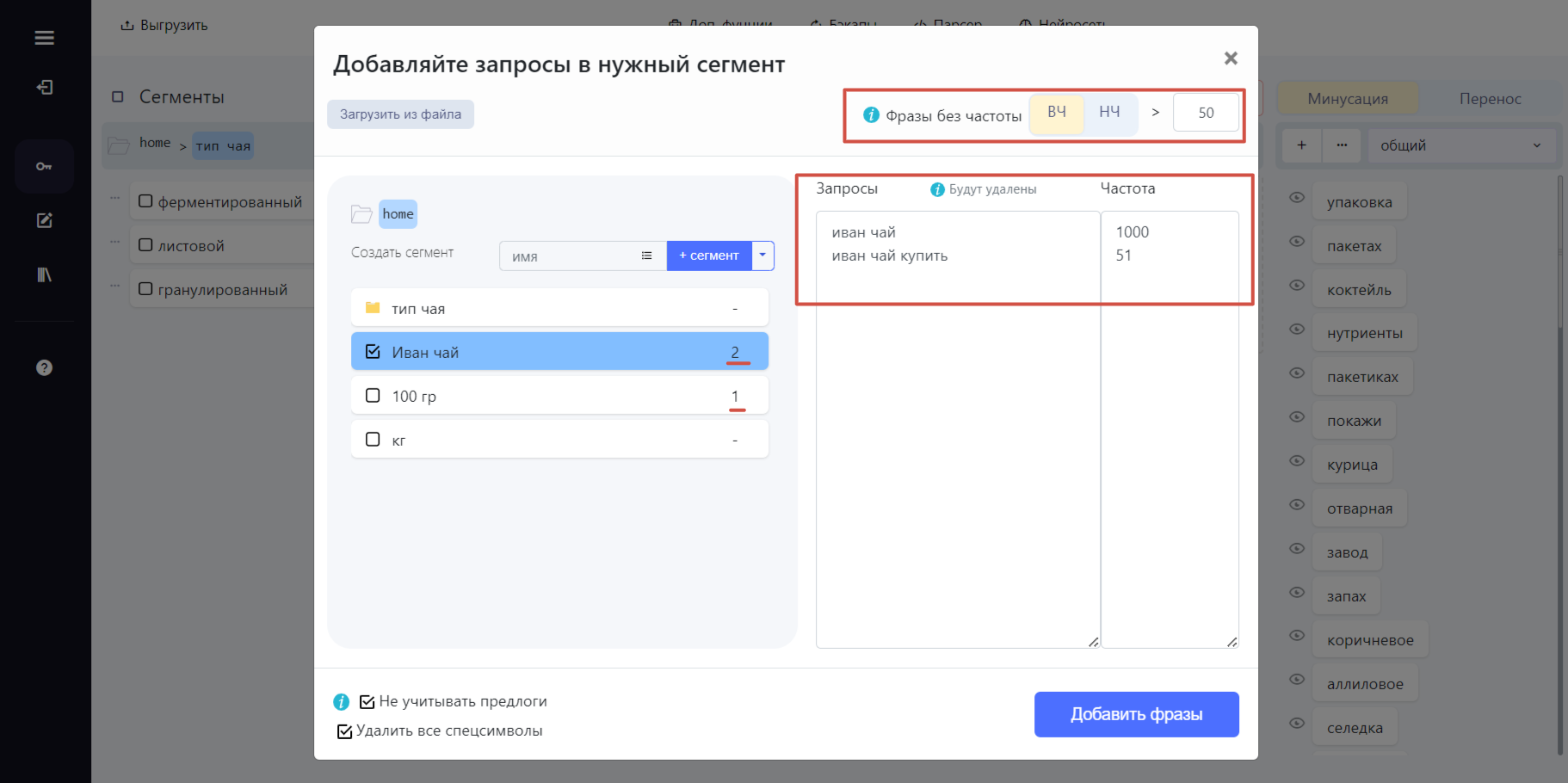Select the НЧ frequency toggle

(1109, 113)
